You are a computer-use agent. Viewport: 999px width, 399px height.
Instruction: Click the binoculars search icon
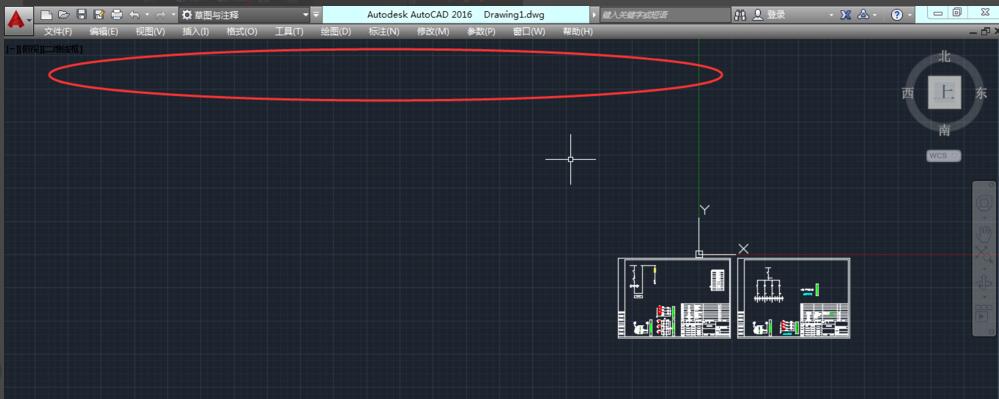click(741, 14)
